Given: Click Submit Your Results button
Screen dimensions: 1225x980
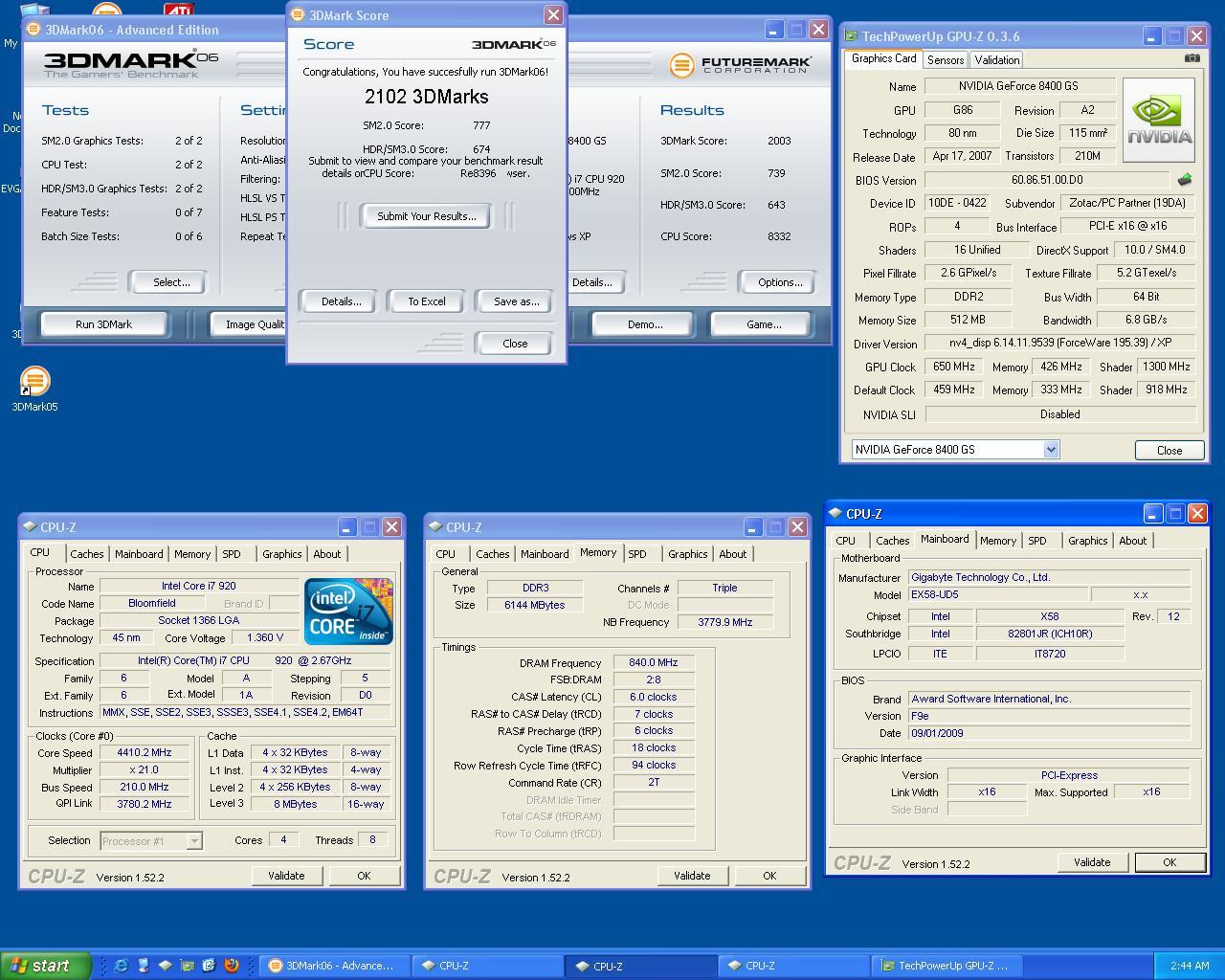Looking at the screenshot, I should coord(426,216).
